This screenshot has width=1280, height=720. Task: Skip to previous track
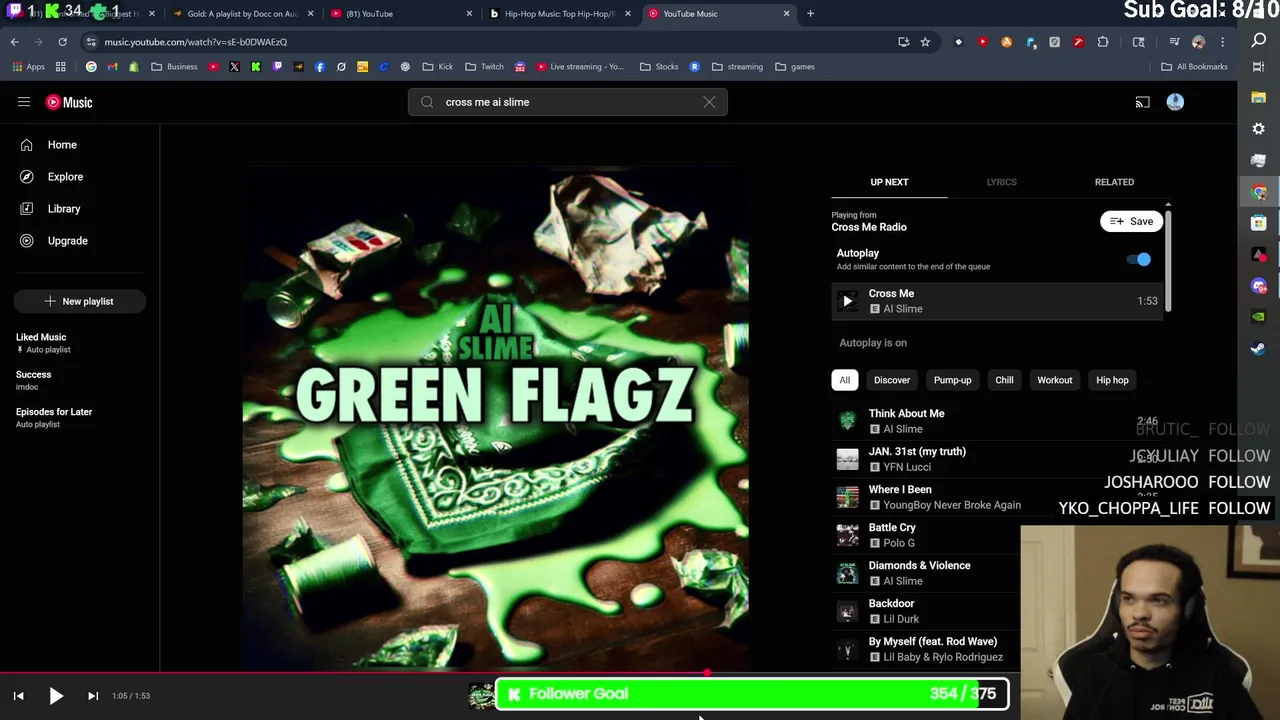18,696
